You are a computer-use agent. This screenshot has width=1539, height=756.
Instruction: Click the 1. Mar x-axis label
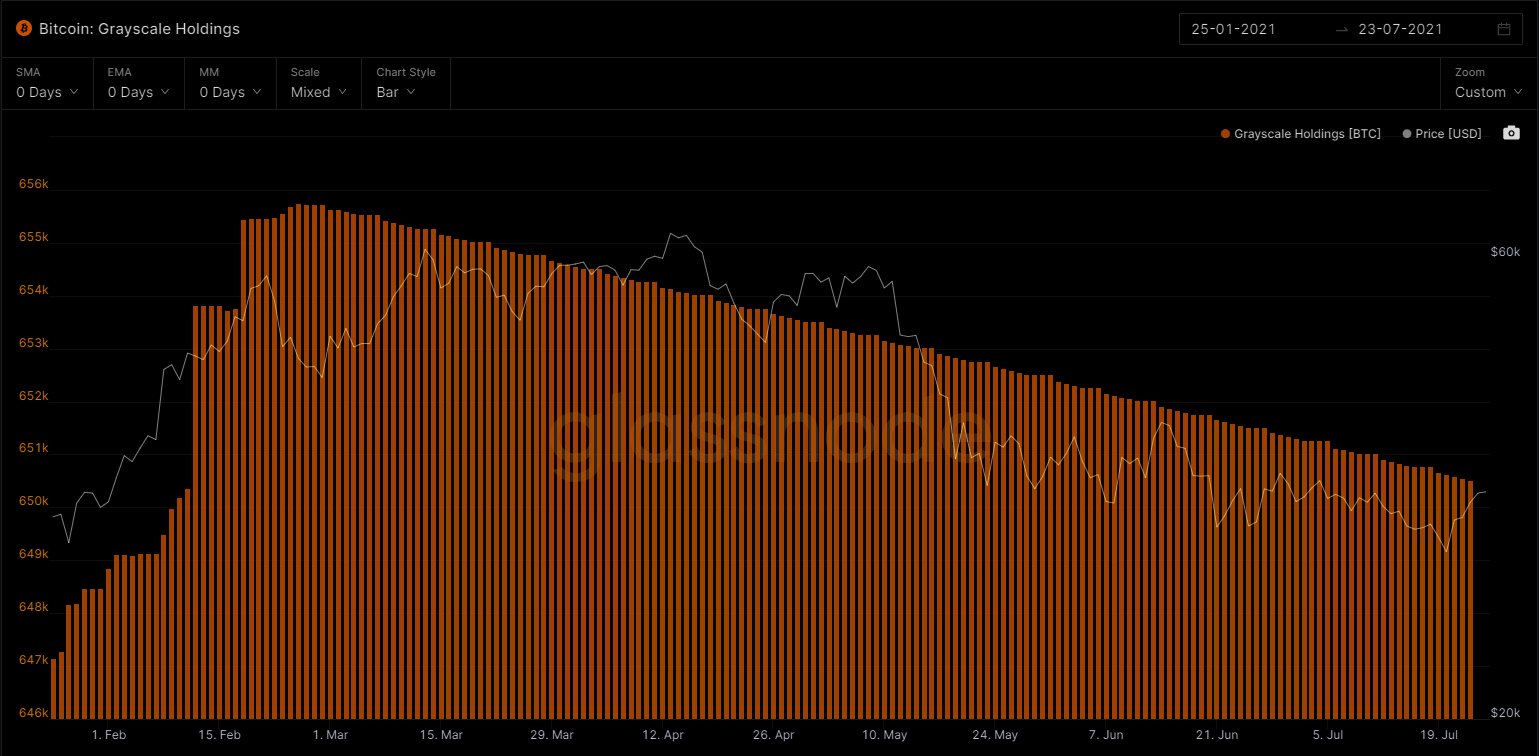point(330,735)
